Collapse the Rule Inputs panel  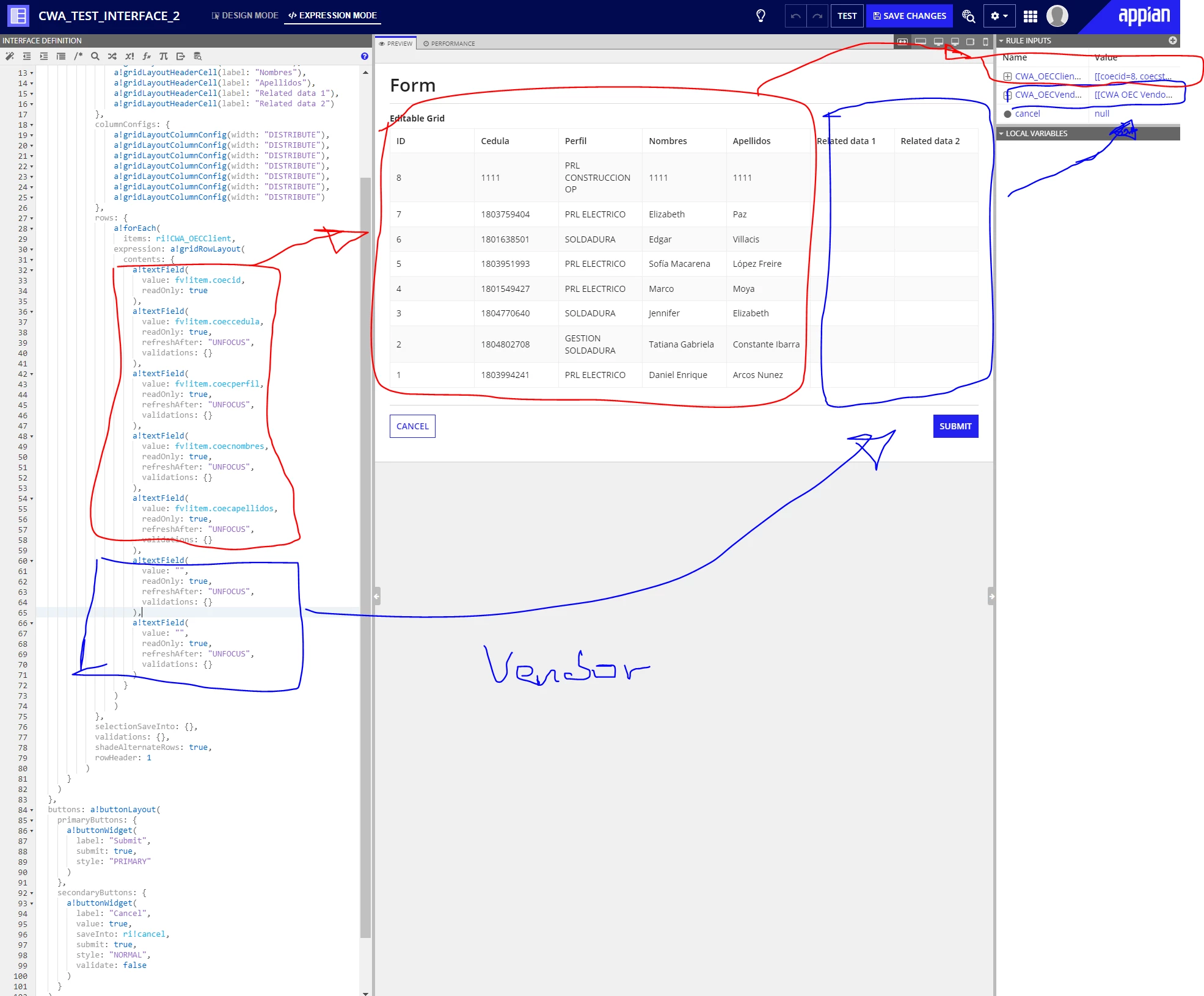coord(1001,40)
